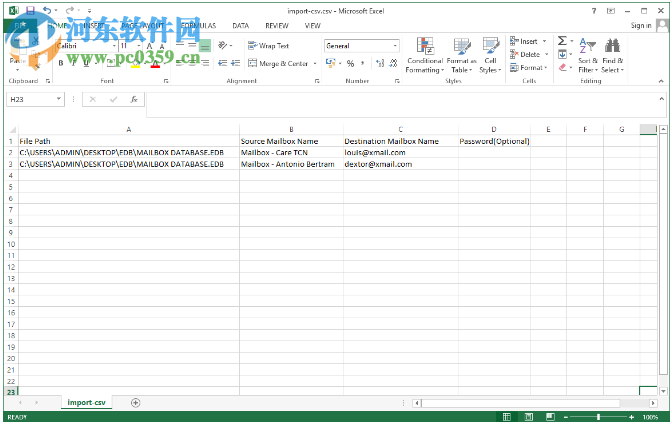The image size is (672, 422).
Task: Open the Cell Styles gallery
Action: coord(490,50)
